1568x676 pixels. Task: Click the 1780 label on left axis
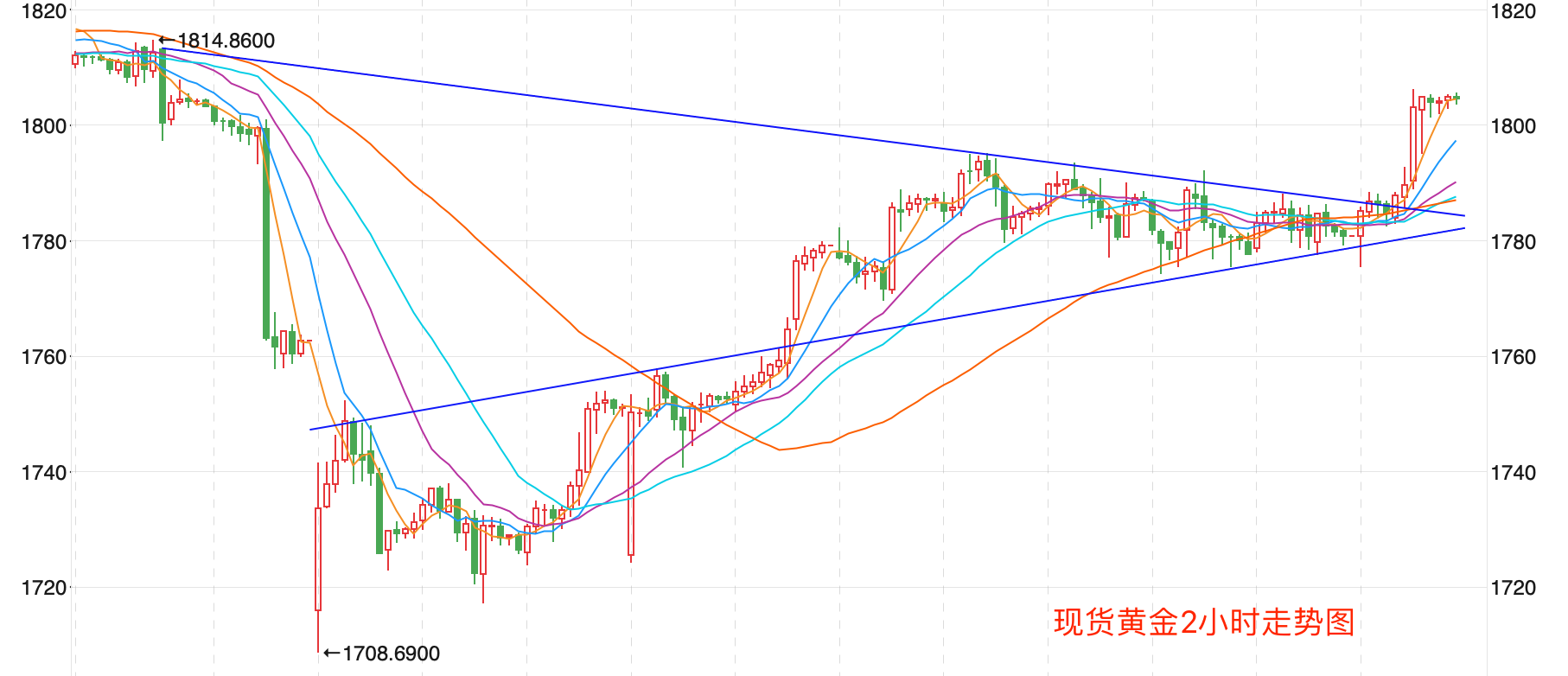(45, 242)
